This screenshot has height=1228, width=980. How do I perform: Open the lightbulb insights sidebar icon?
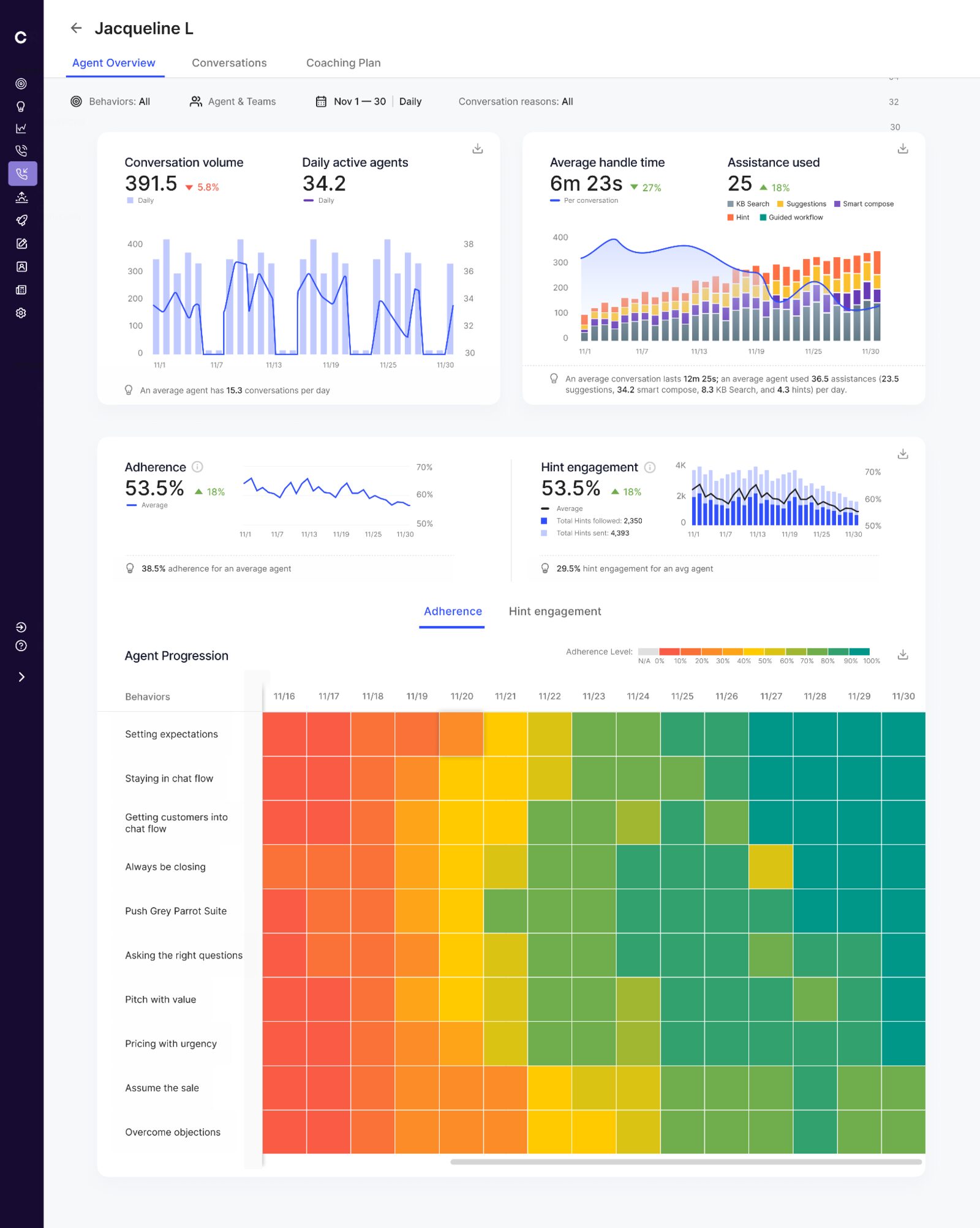click(x=21, y=107)
